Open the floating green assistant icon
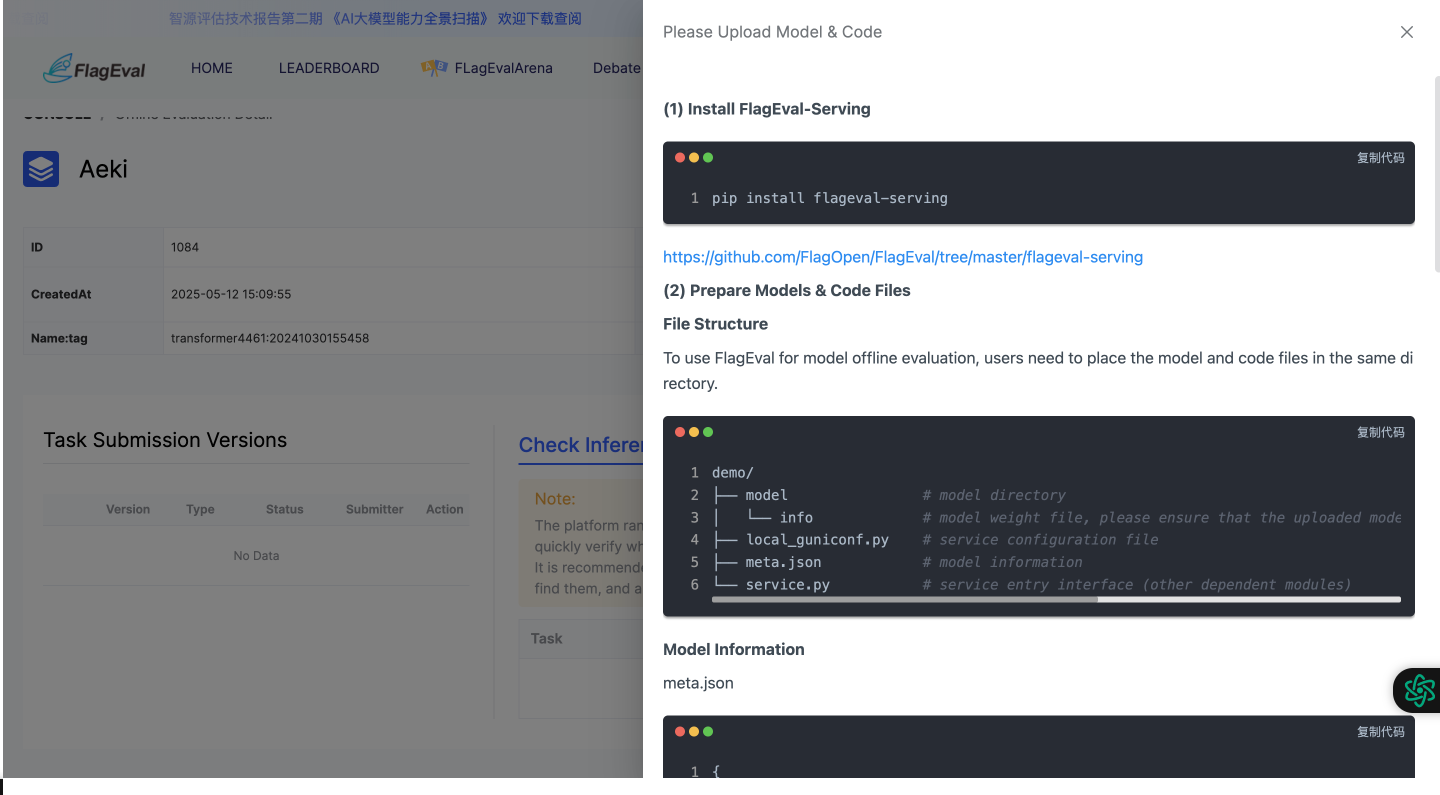Viewport: 1440px width, 795px height. pyautogui.click(x=1419, y=690)
